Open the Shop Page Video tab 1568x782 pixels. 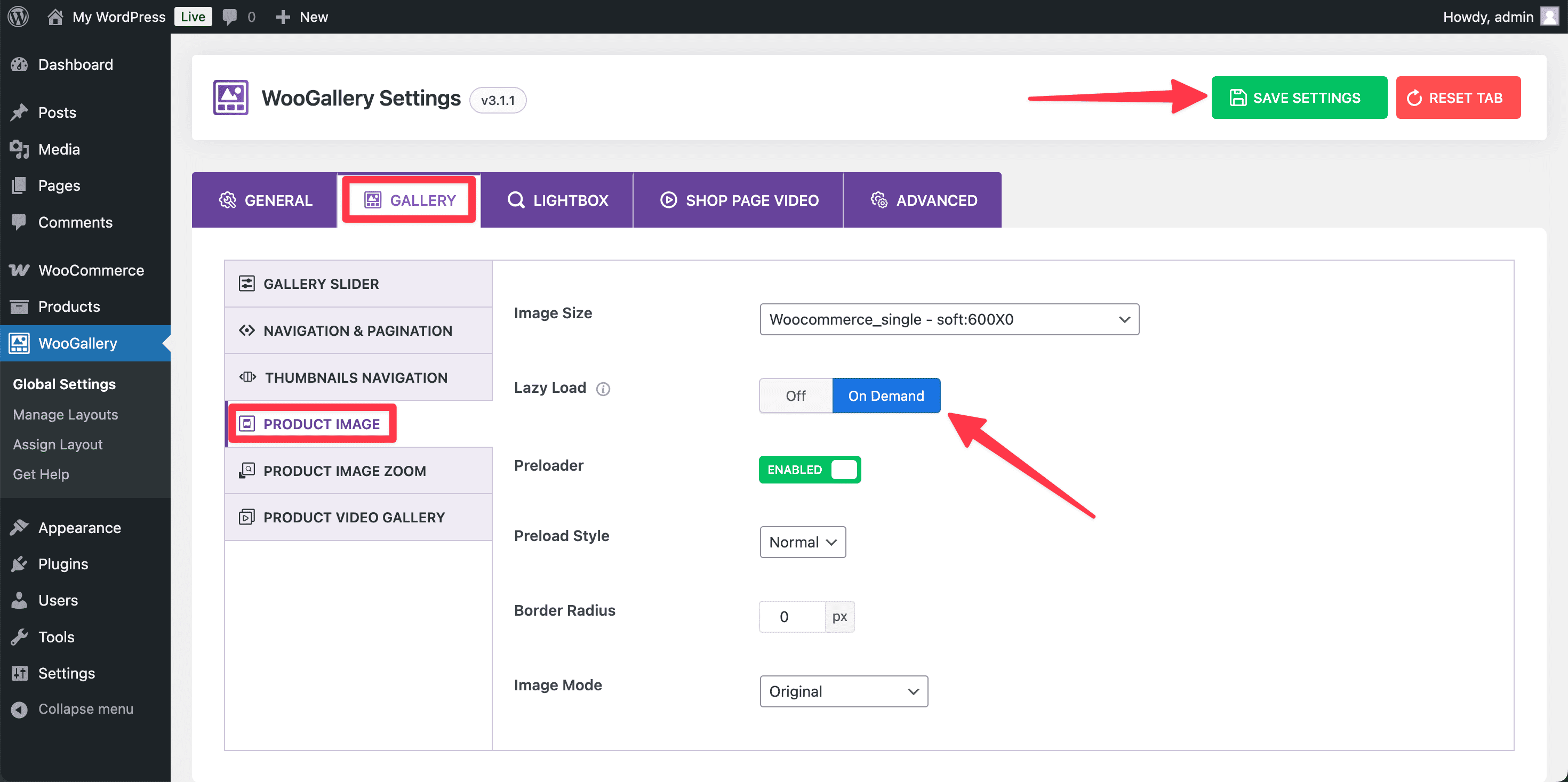click(739, 200)
